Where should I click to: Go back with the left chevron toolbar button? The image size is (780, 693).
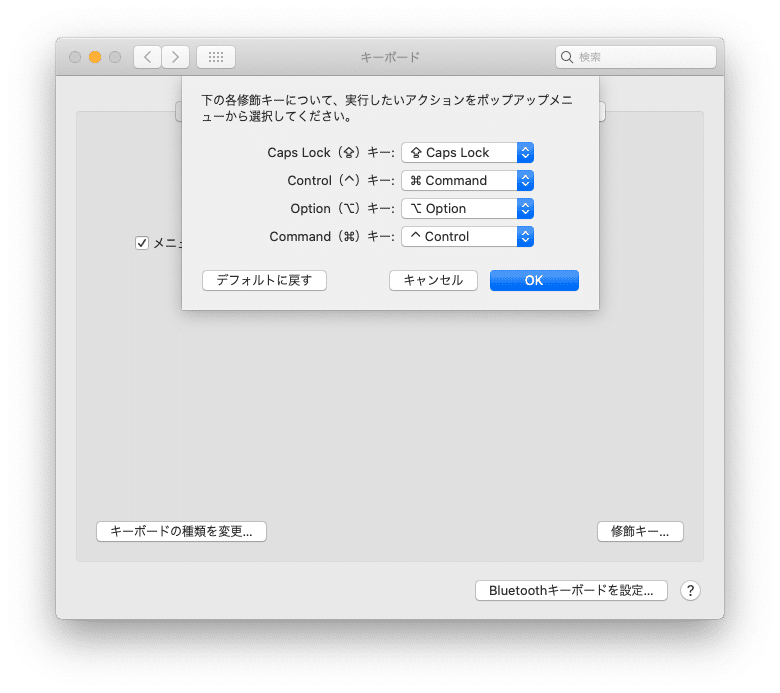pyautogui.click(x=147, y=57)
